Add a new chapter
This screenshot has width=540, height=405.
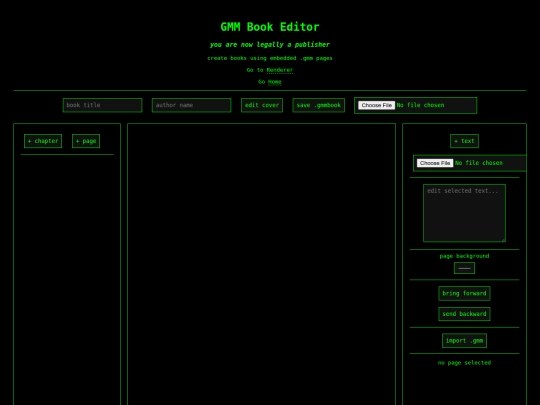coord(43,141)
